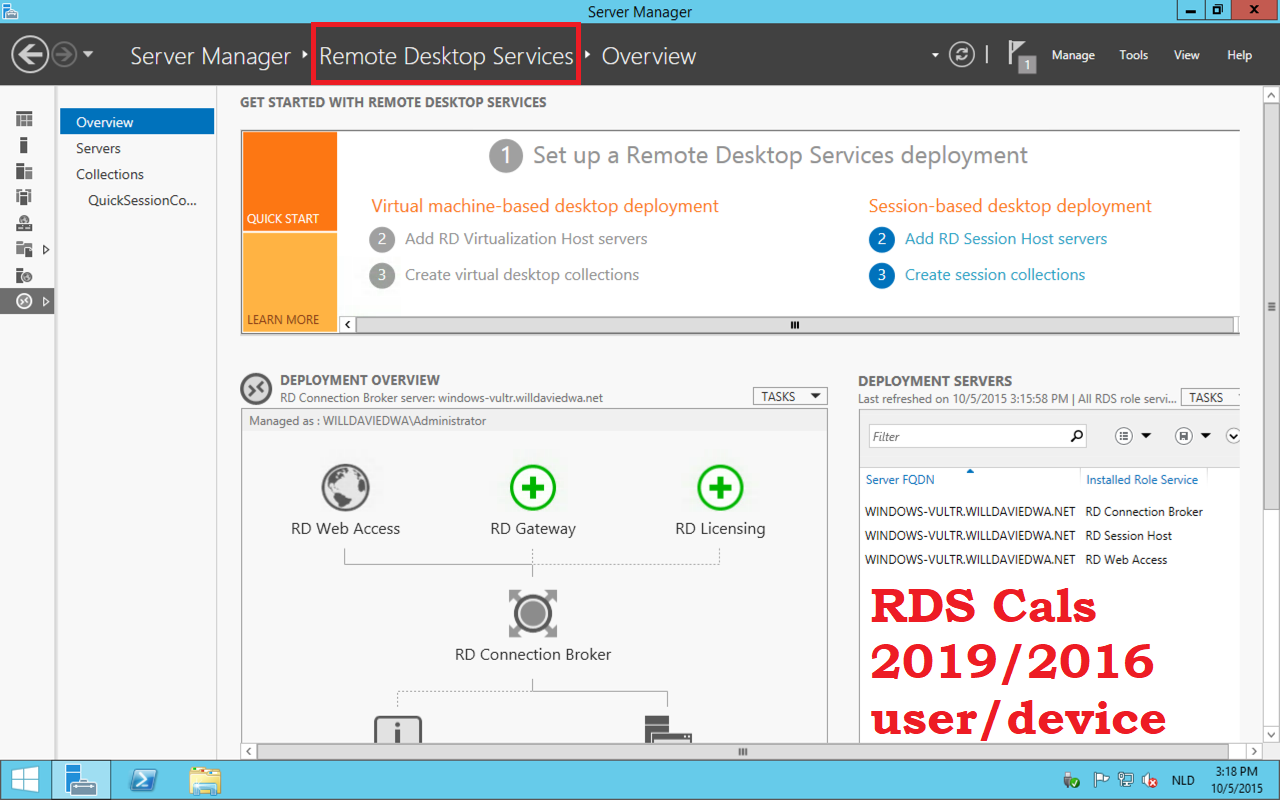Click the filter search magnifier icon
This screenshot has width=1280, height=800.
coord(1077,436)
